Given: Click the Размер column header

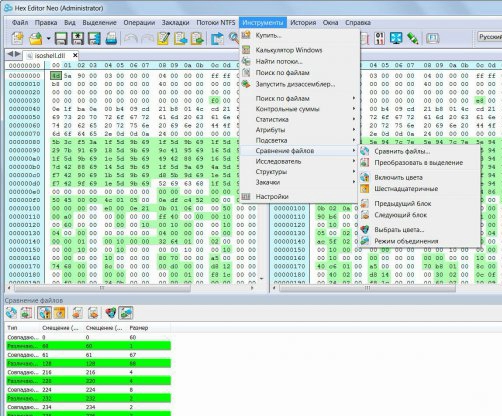Looking at the screenshot, I should coord(149,328).
